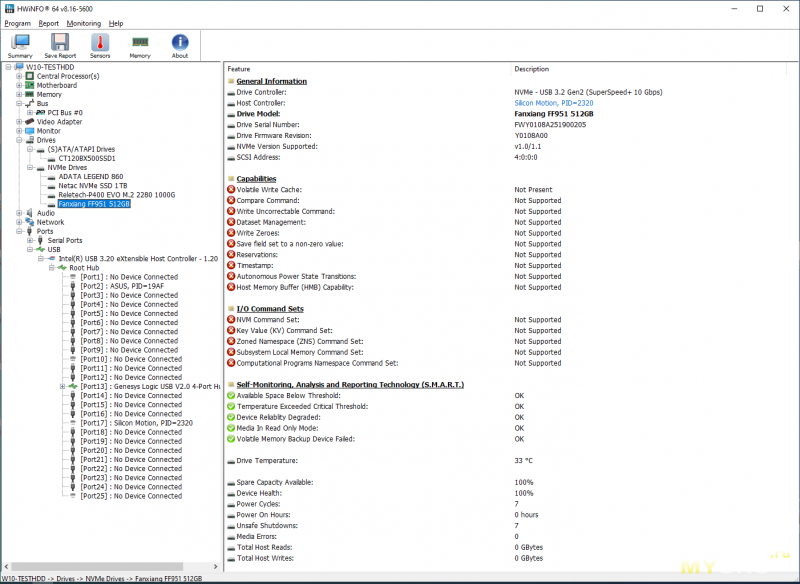
Task: Click the Audio speaker icon
Action: tap(30, 213)
